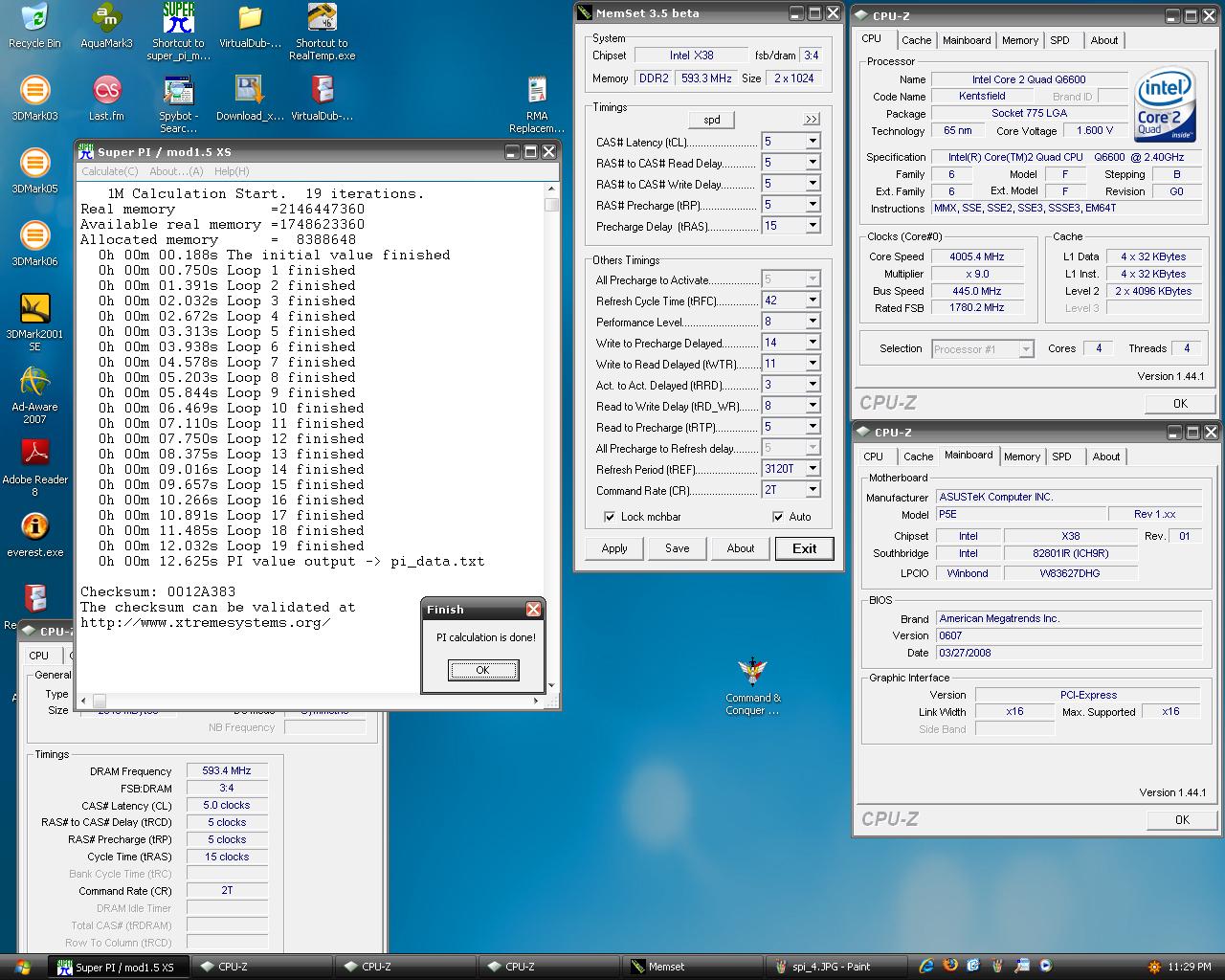Launch AquaMark3 from the desktop

point(106,26)
